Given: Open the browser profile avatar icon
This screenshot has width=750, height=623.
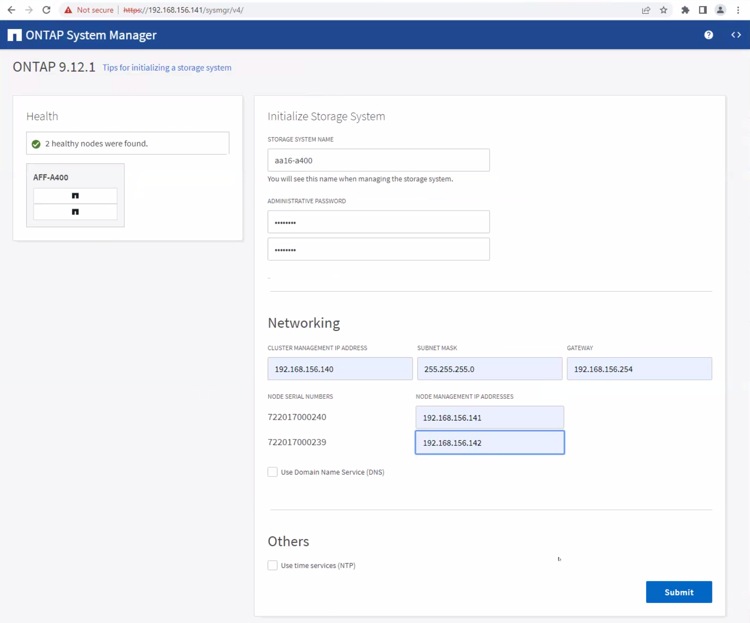Looking at the screenshot, I should [x=719, y=10].
